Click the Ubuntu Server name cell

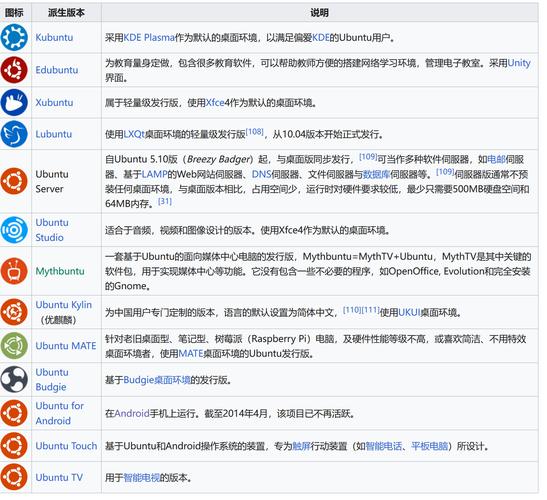pos(66,181)
